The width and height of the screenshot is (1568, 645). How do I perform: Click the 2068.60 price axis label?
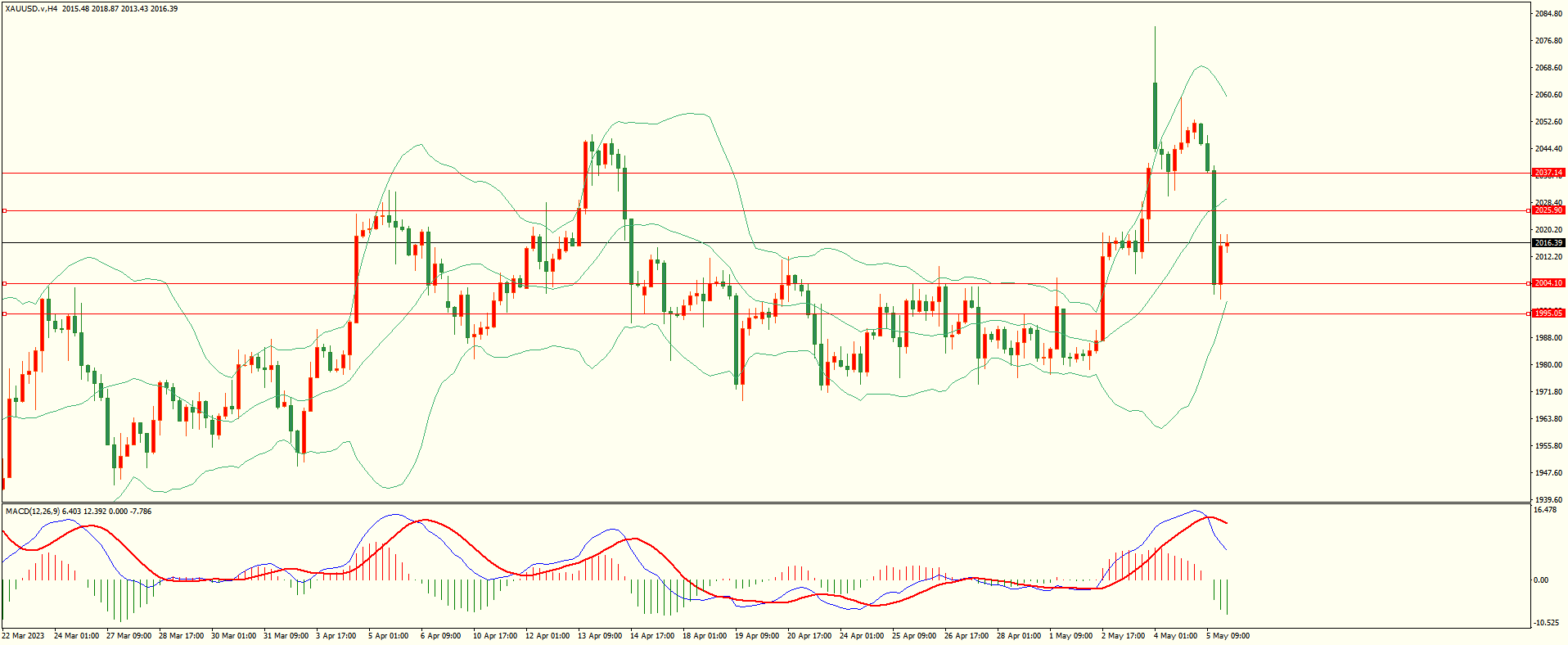click(x=1549, y=68)
